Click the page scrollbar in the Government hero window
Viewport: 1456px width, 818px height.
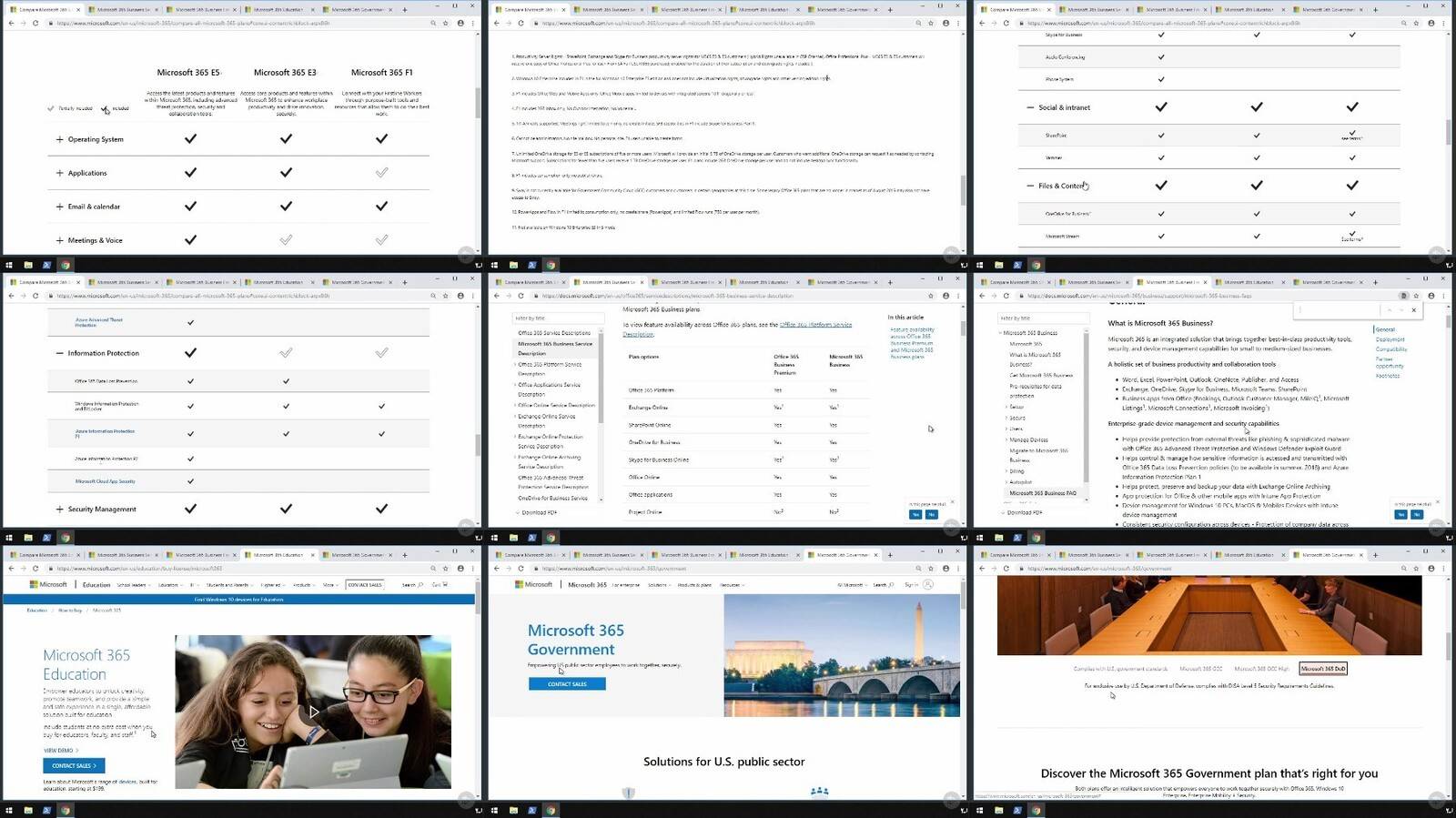point(962,596)
